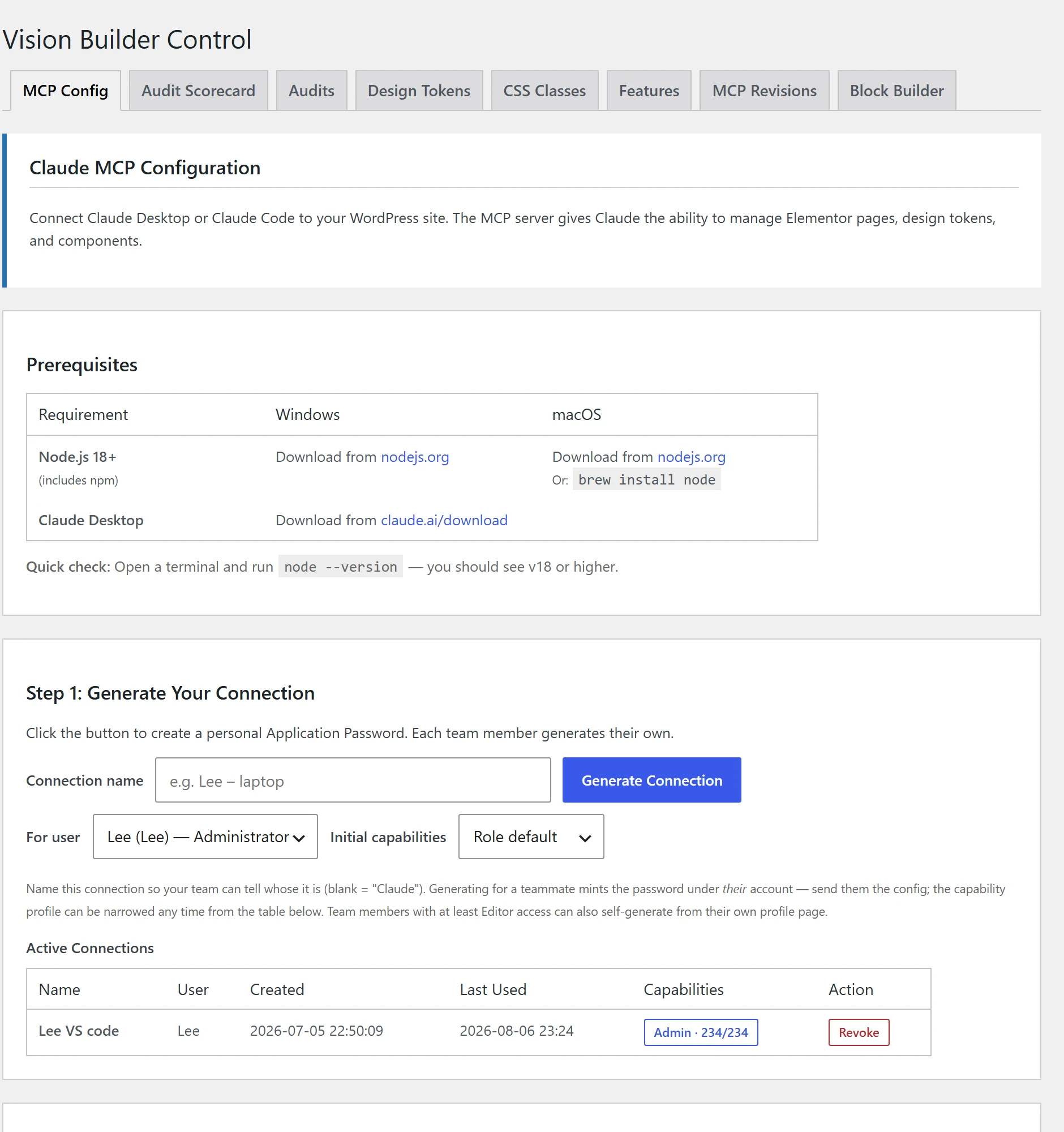The height and width of the screenshot is (1132, 1064).
Task: Click the 'Claude MCP Configuration' heading
Action: (145, 168)
